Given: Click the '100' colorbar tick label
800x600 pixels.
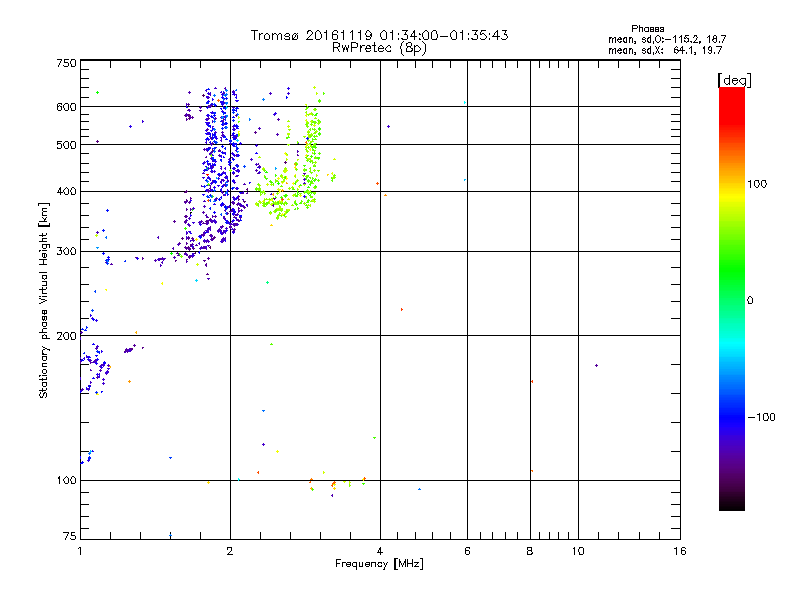Looking at the screenshot, I should click(x=757, y=184).
